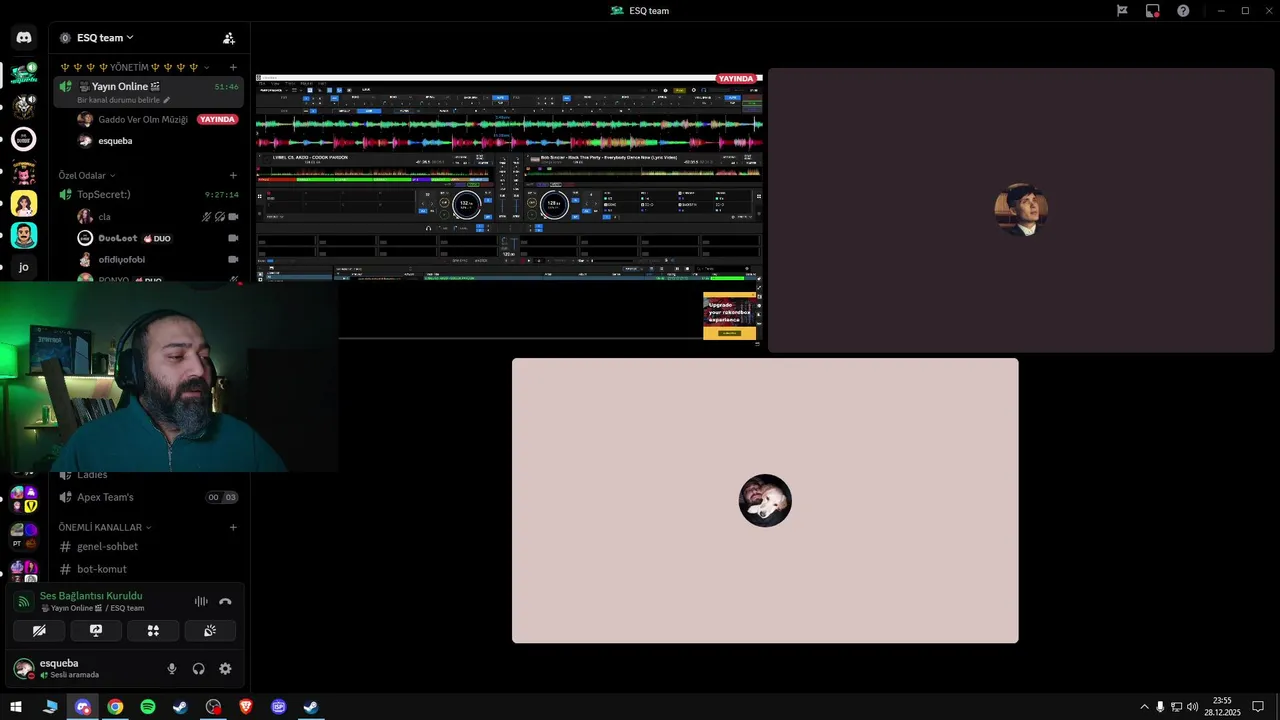The width and height of the screenshot is (1280, 720).
Task: Toggle camera on in voice panel
Action: (39, 631)
